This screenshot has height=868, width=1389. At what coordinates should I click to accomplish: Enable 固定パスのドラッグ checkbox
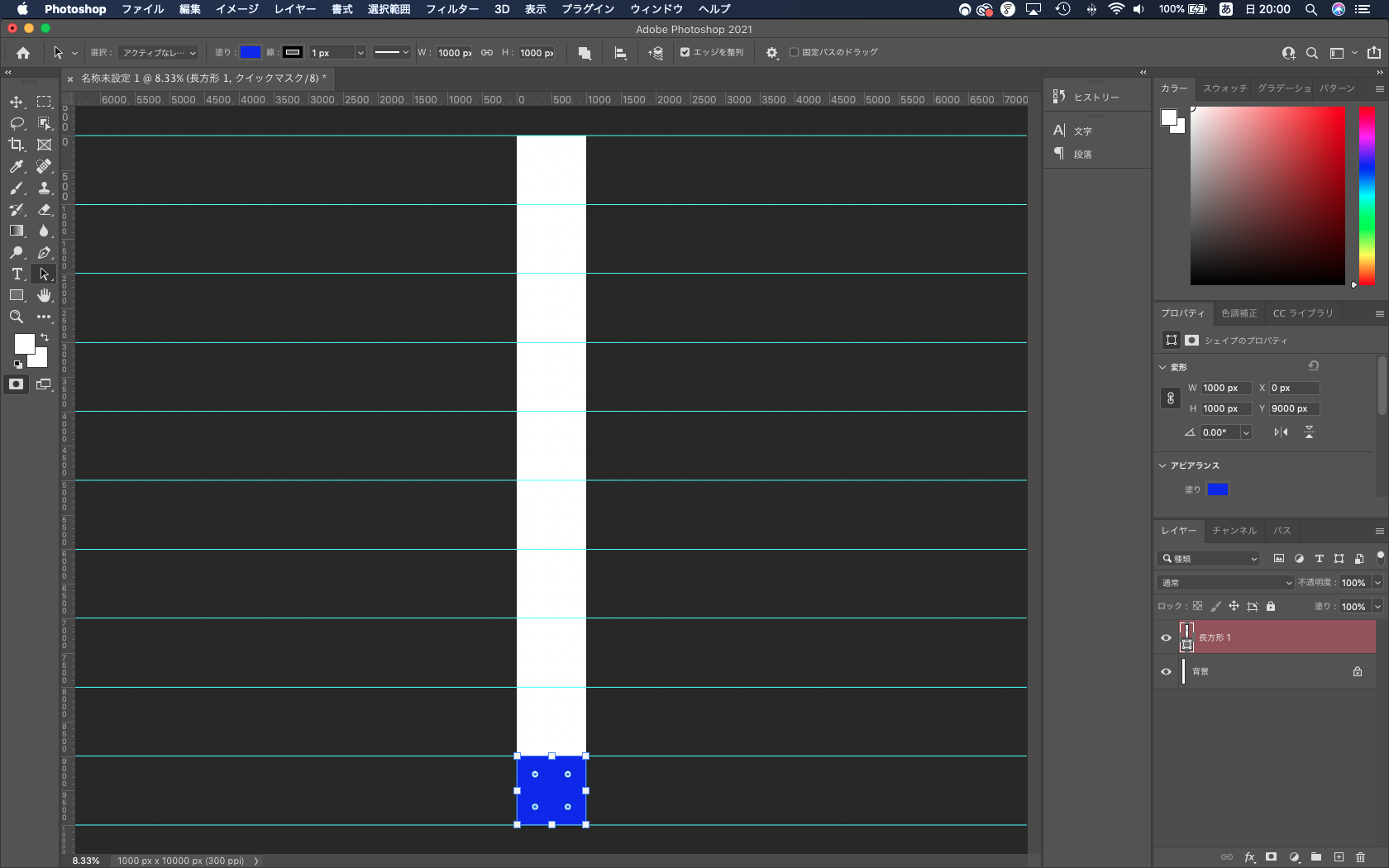pyautogui.click(x=794, y=52)
